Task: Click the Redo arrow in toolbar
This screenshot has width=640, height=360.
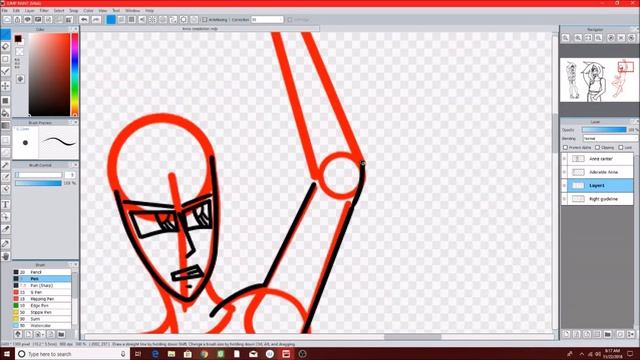Action: click(x=96, y=20)
